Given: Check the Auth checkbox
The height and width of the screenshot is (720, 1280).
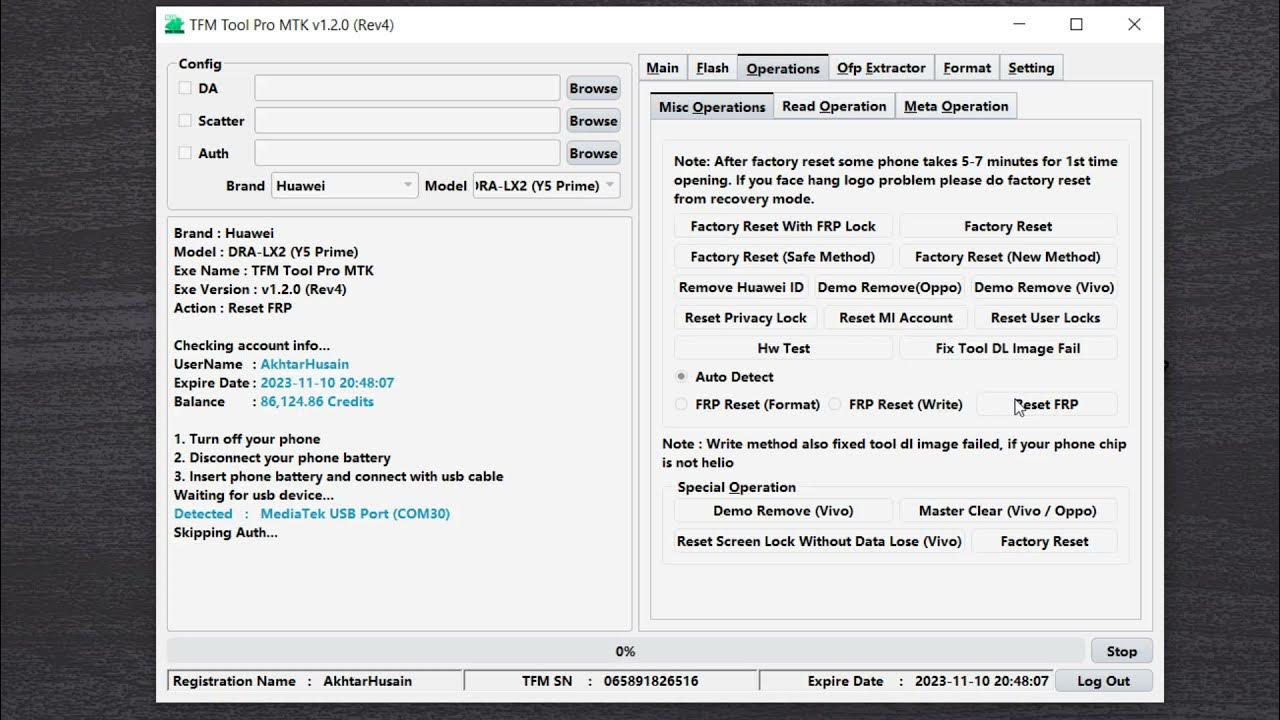Looking at the screenshot, I should [x=185, y=153].
